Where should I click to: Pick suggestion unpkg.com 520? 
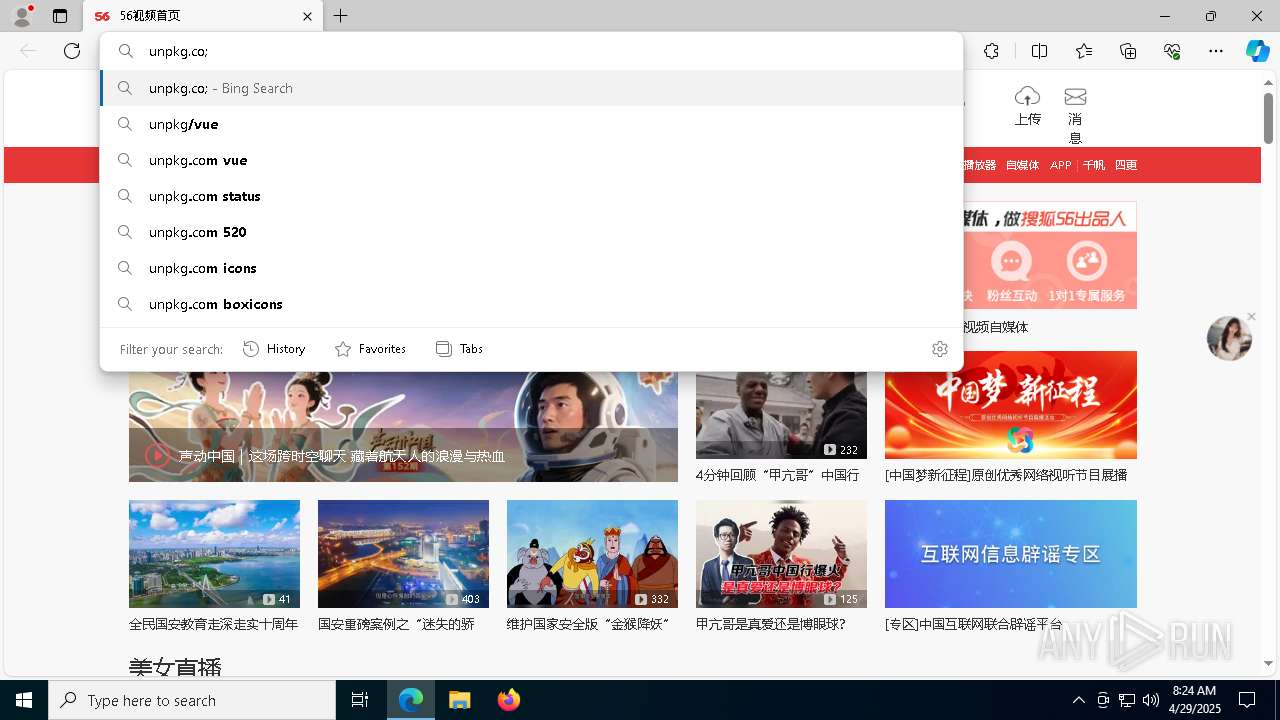(x=532, y=232)
